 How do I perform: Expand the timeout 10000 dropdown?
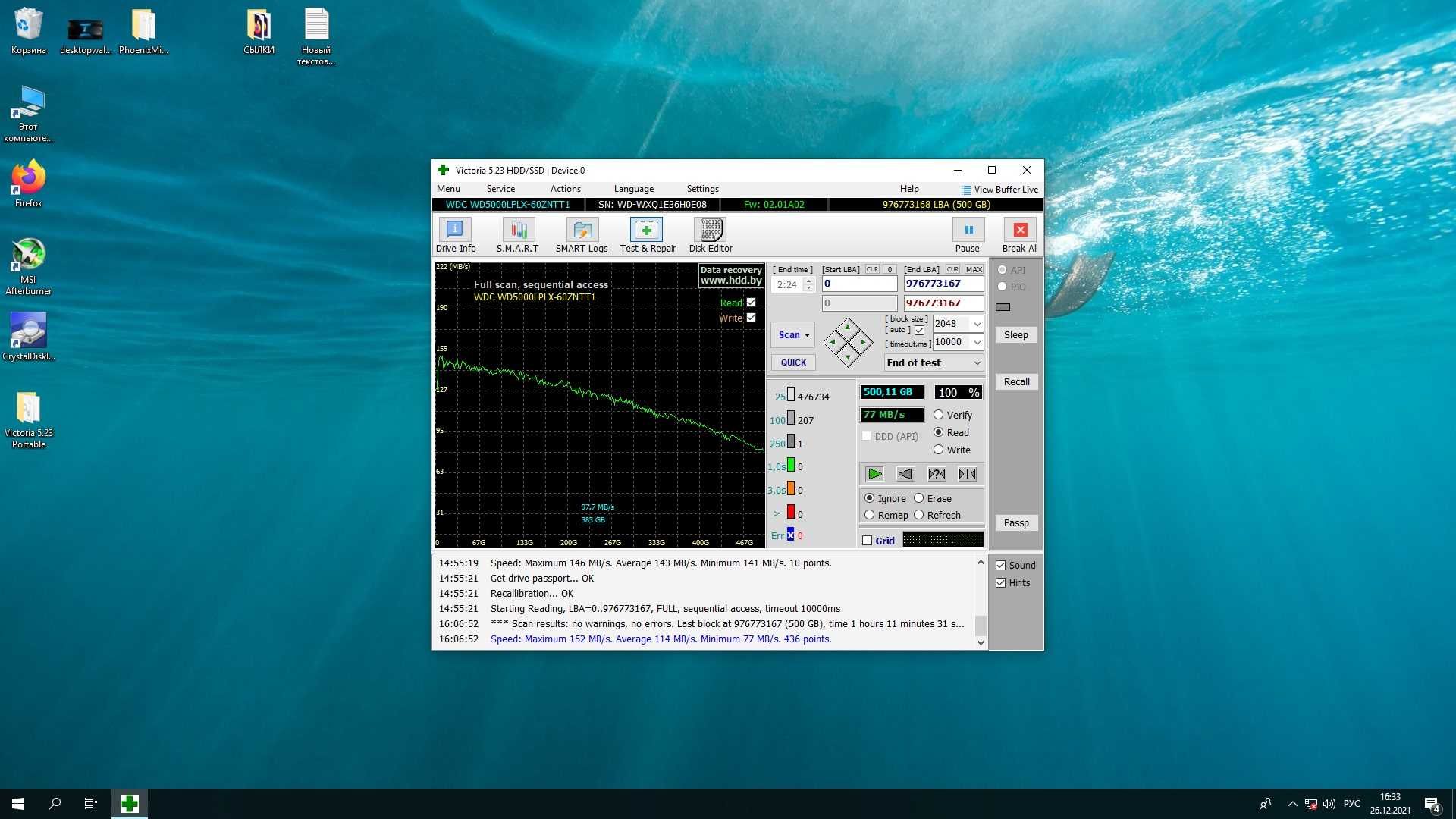point(977,342)
